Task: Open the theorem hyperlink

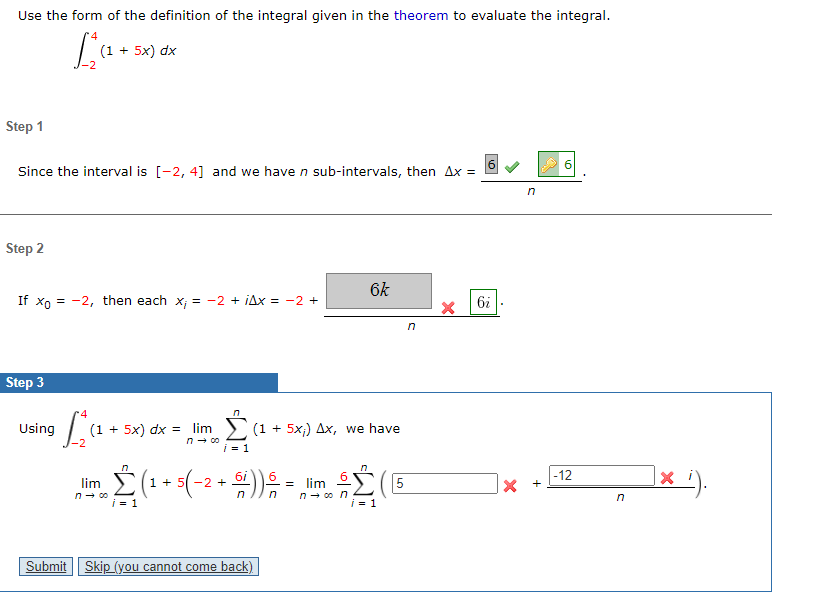Action: pyautogui.click(x=422, y=15)
